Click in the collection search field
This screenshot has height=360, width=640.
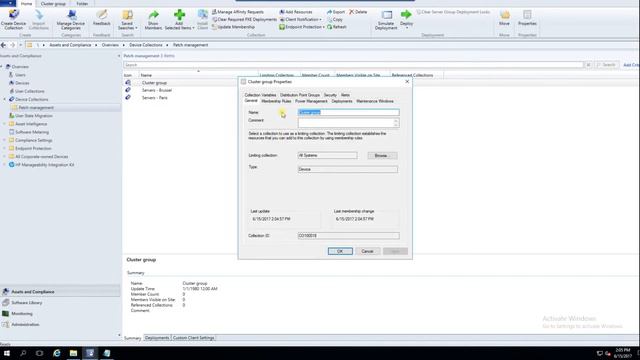[x=353, y=65]
